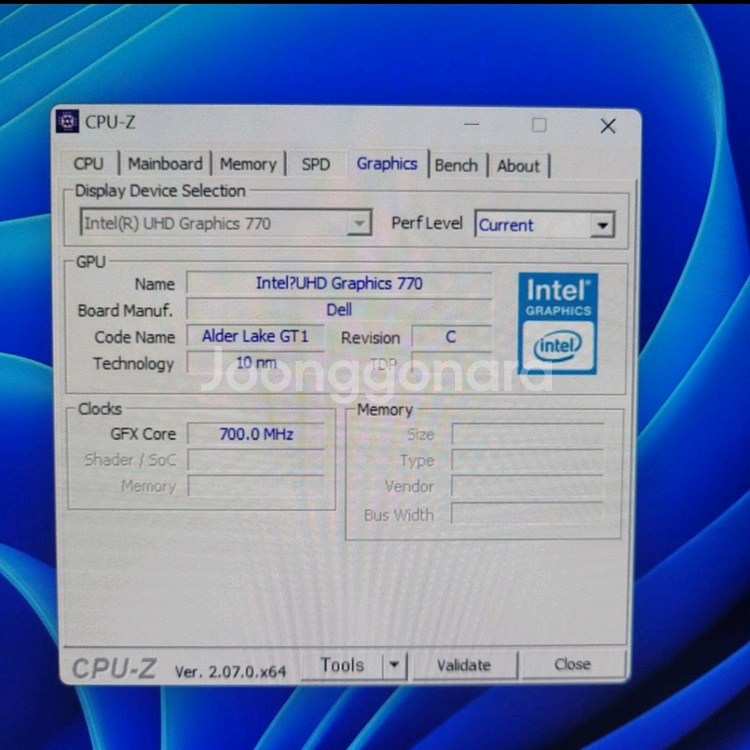Click the Validate button
This screenshot has height=750, width=750.
tap(463, 665)
